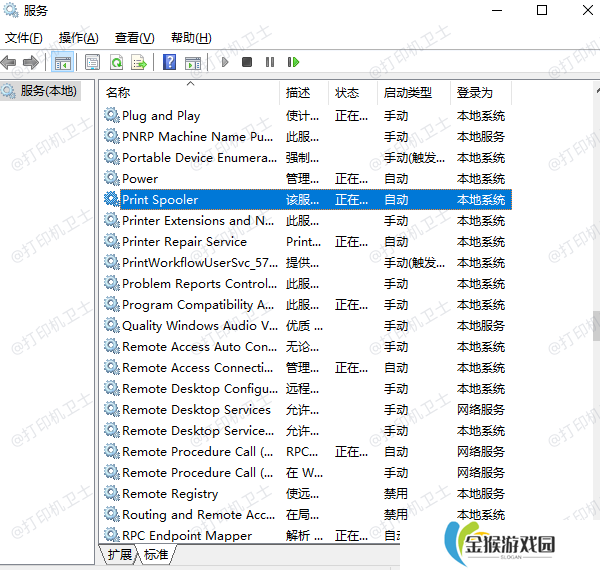Click 禁用 startup type of Remote Registry
Viewport: 600px width, 570px height.
tap(396, 493)
